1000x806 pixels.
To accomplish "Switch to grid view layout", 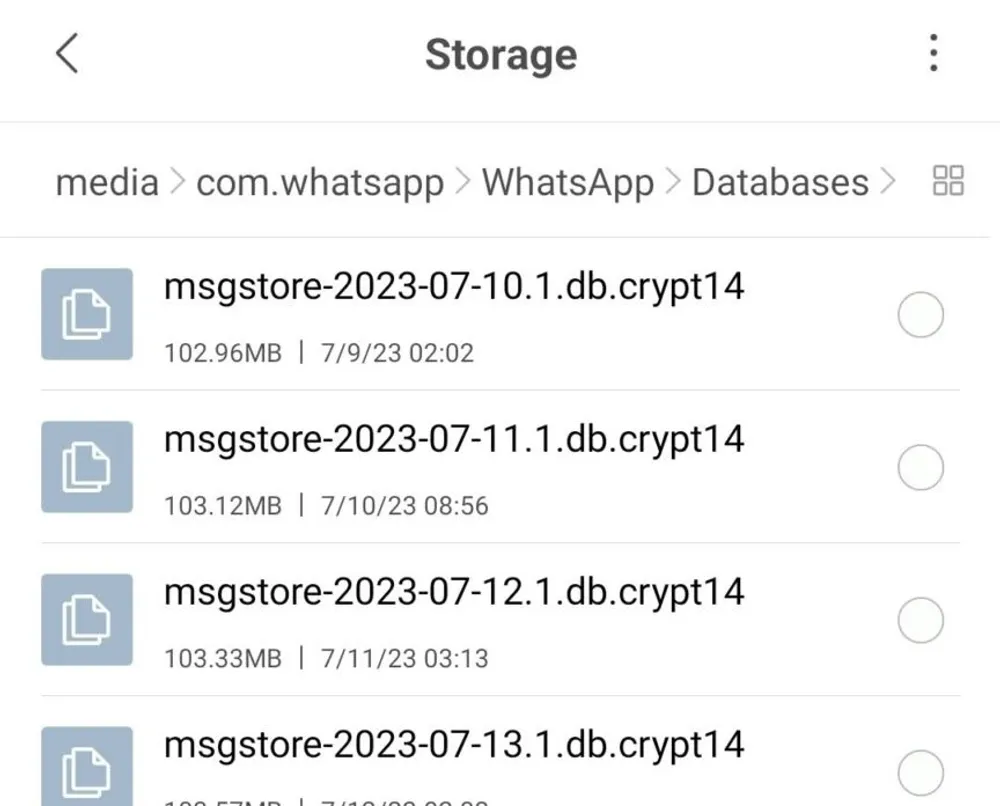I will pyautogui.click(x=946, y=181).
